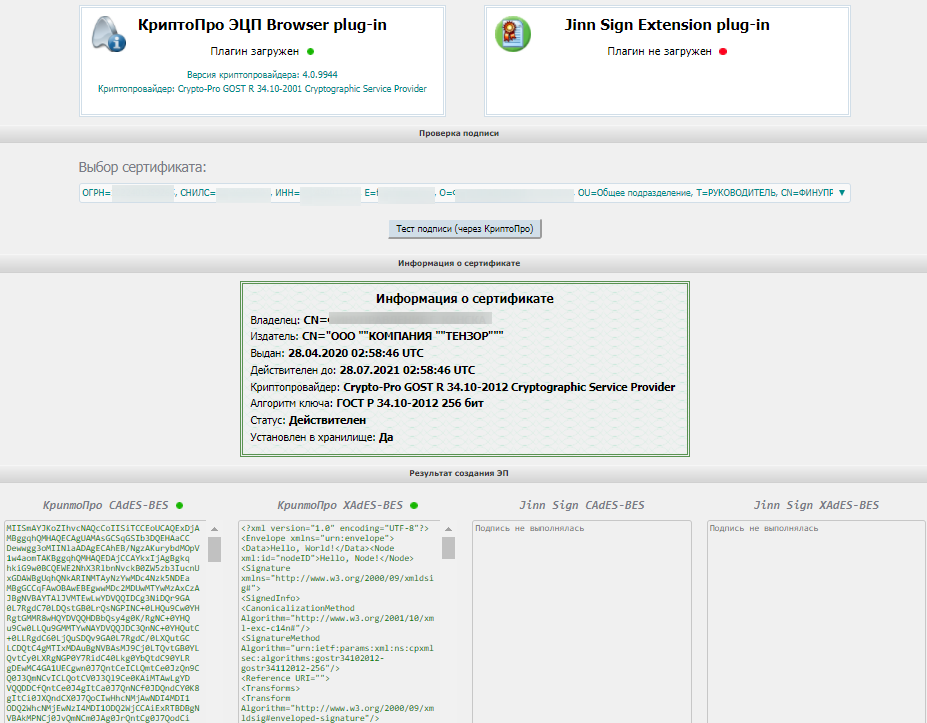The image size is (927, 723).
Task: Click the <SignatureMethod line in XAdES output
Action: pyautogui.click(x=280, y=638)
